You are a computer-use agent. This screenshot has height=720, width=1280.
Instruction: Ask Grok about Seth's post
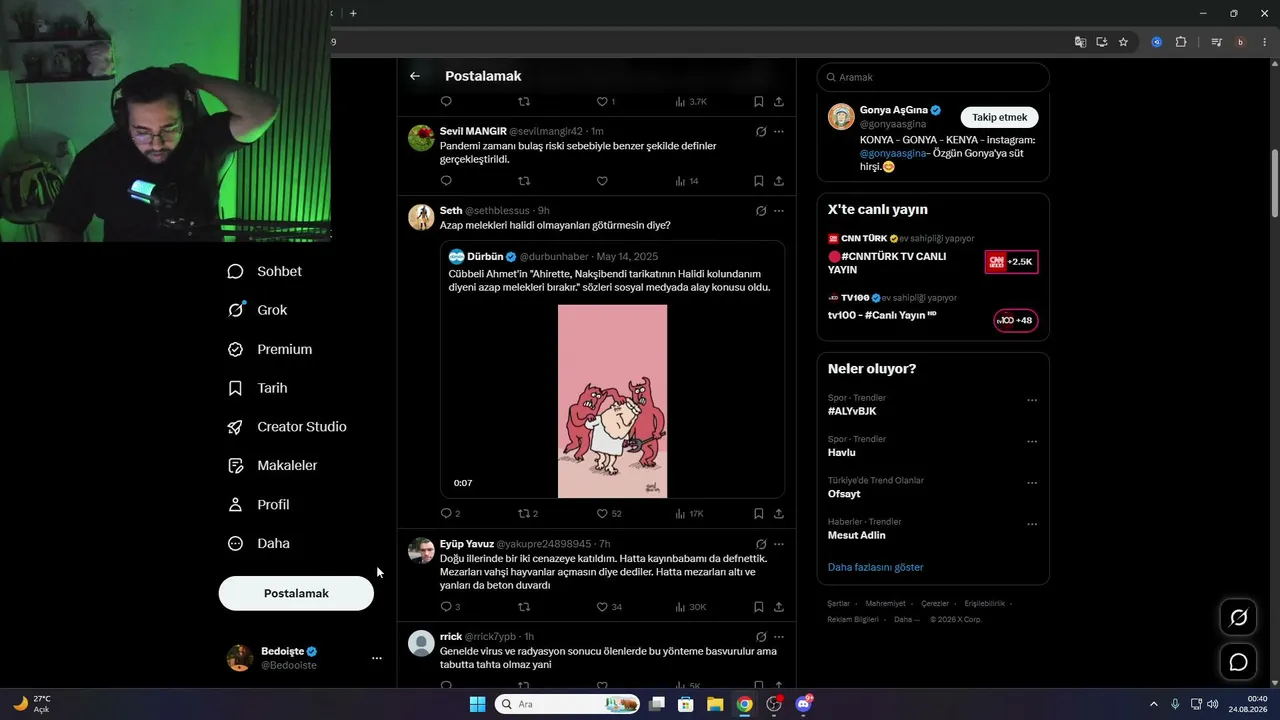pyautogui.click(x=761, y=211)
